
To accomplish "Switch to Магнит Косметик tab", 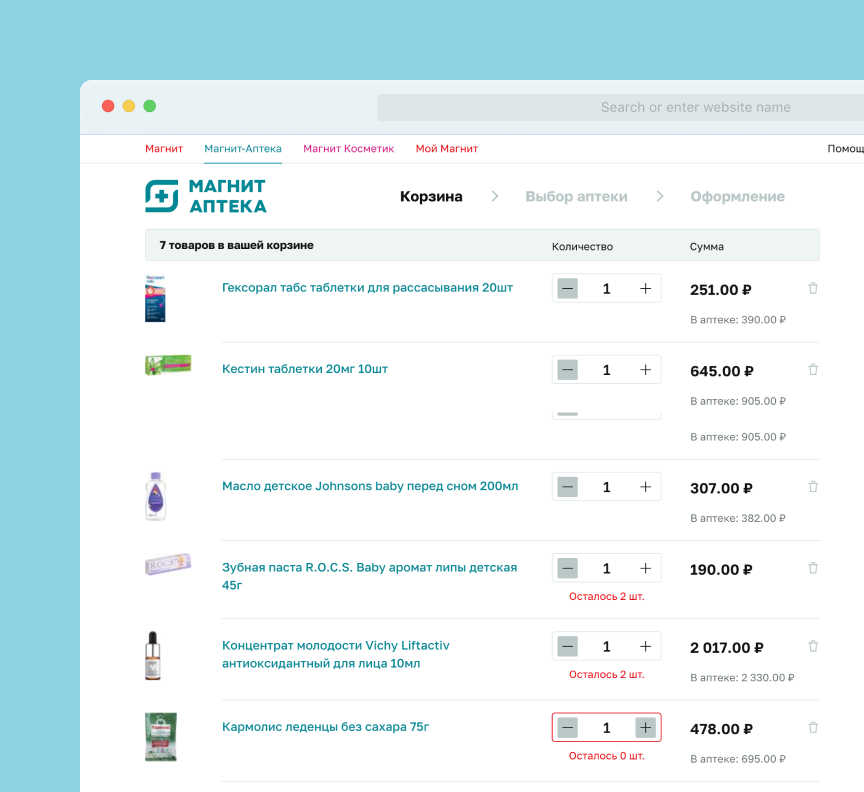I will [348, 149].
